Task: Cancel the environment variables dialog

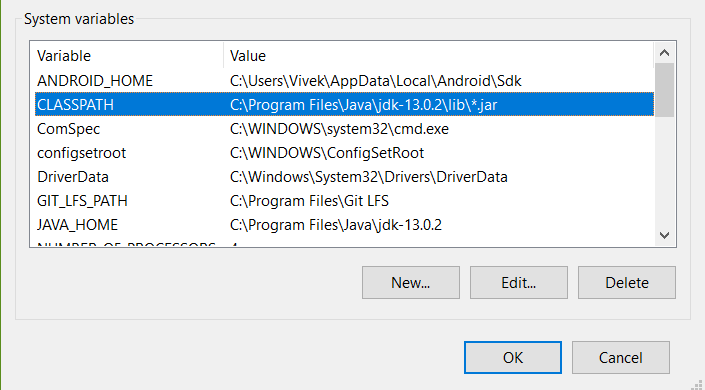Action: (x=620, y=358)
